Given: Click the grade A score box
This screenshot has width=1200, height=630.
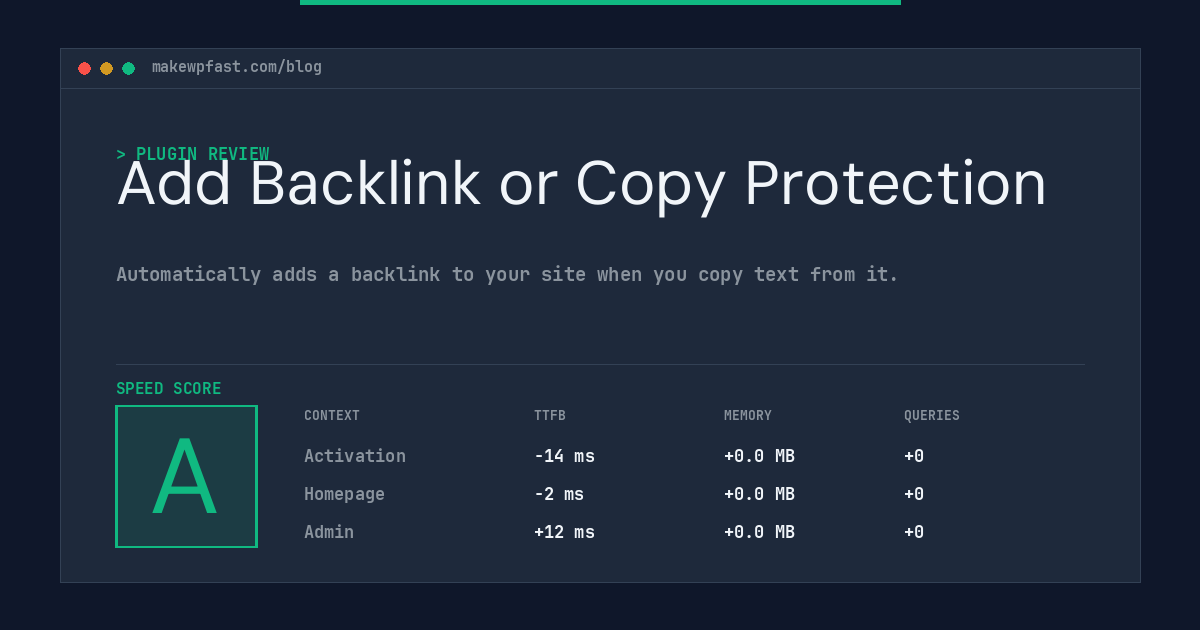Looking at the screenshot, I should tap(186, 476).
